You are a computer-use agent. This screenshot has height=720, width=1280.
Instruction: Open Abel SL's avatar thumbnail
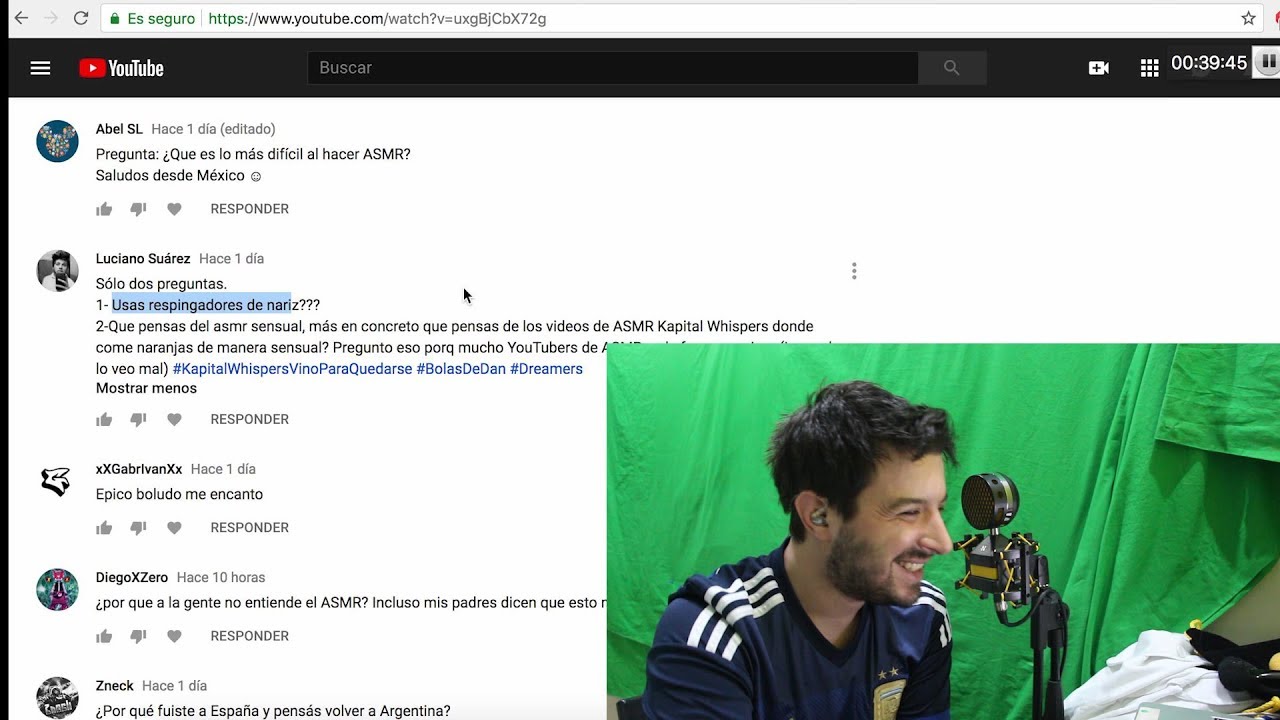57,141
